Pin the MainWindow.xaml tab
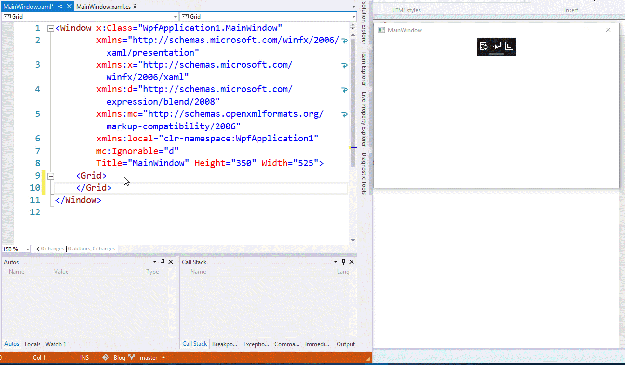 pos(61,6)
